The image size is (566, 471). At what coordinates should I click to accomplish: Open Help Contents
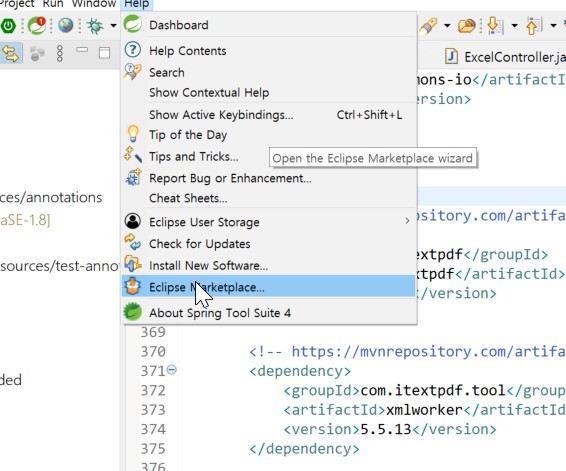pyautogui.click(x=269, y=51)
